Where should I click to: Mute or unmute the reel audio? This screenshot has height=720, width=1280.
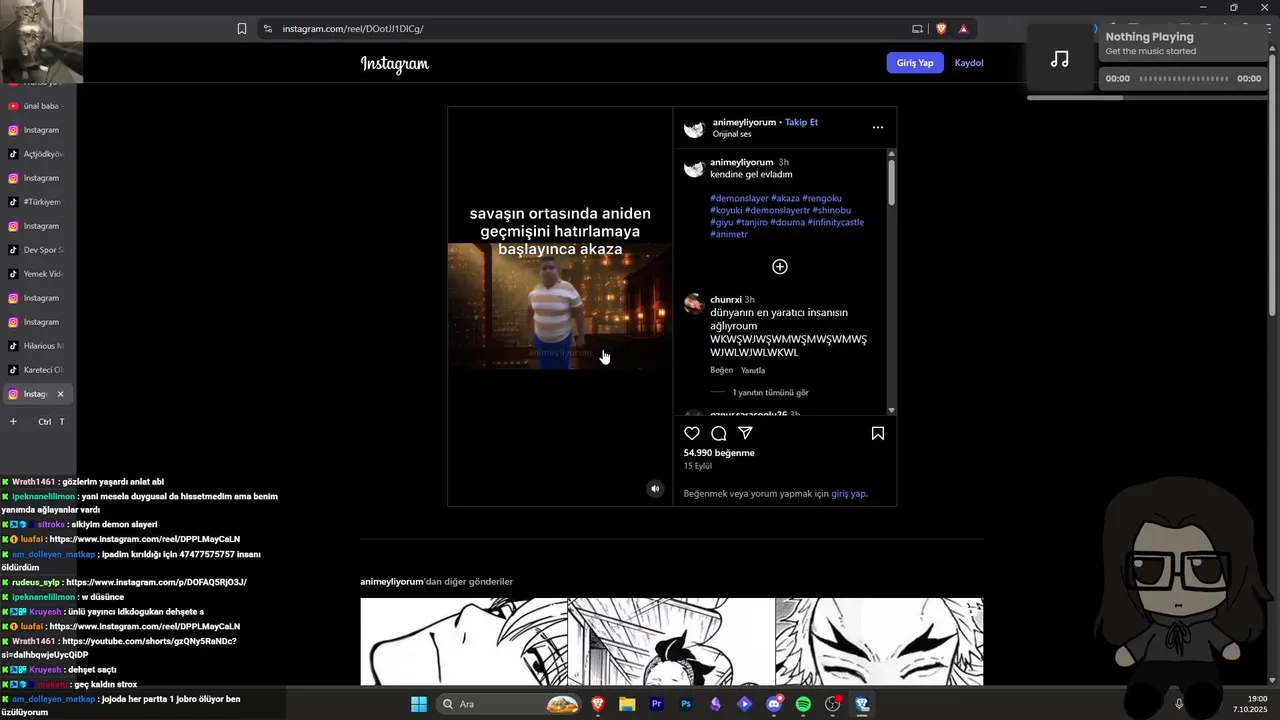(655, 489)
